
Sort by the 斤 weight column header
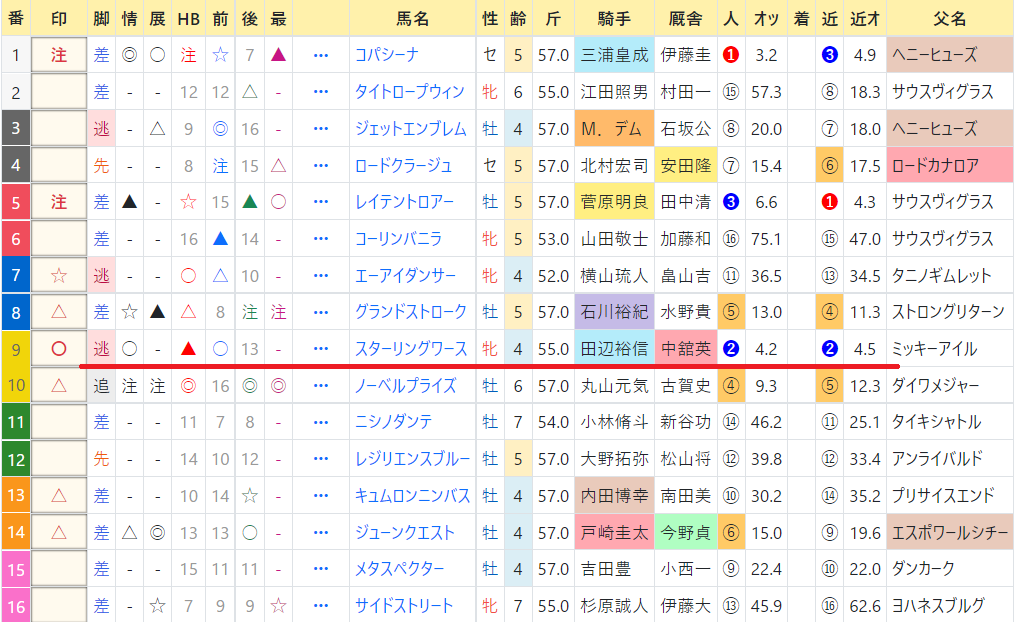[553, 18]
